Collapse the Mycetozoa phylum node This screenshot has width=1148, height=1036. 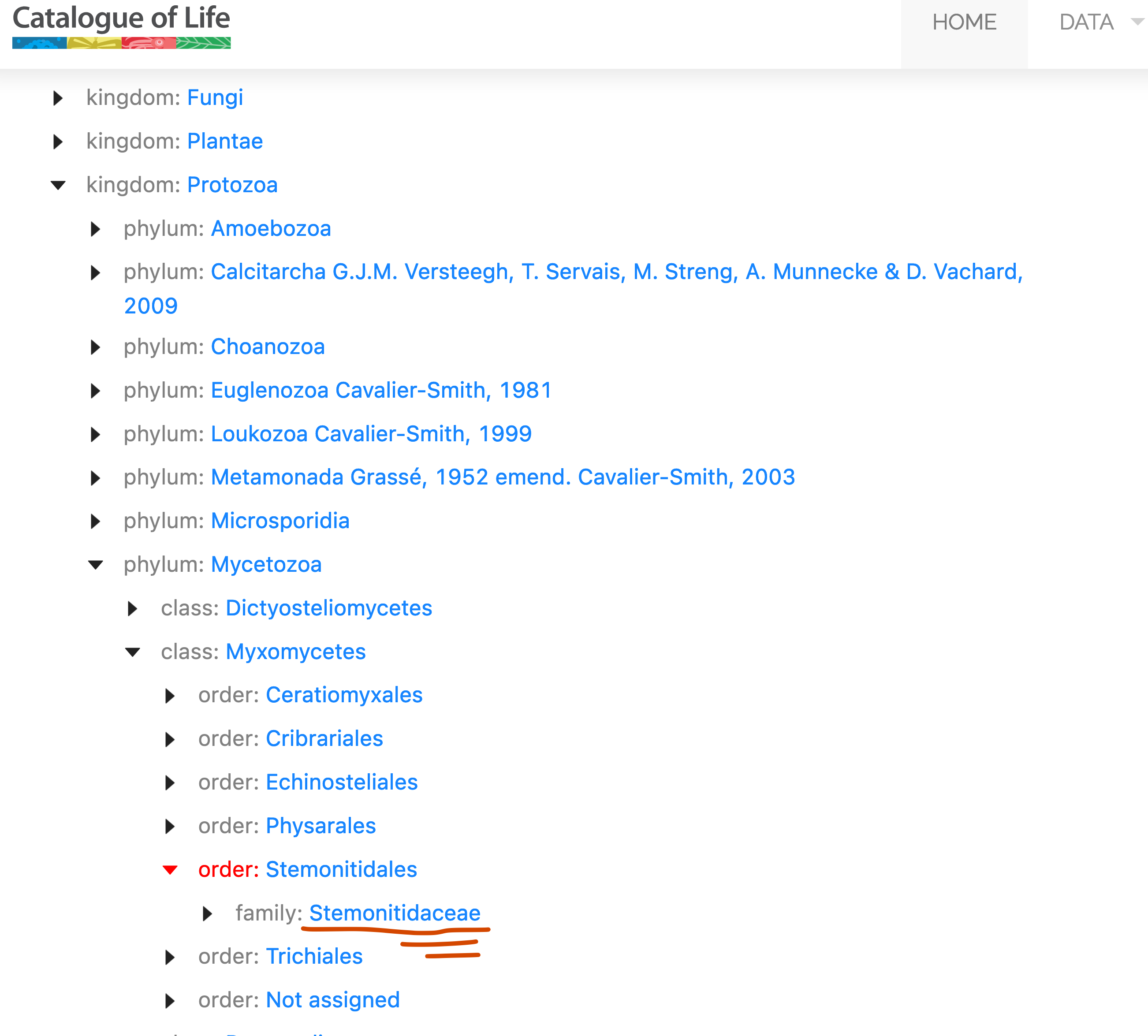click(x=95, y=565)
